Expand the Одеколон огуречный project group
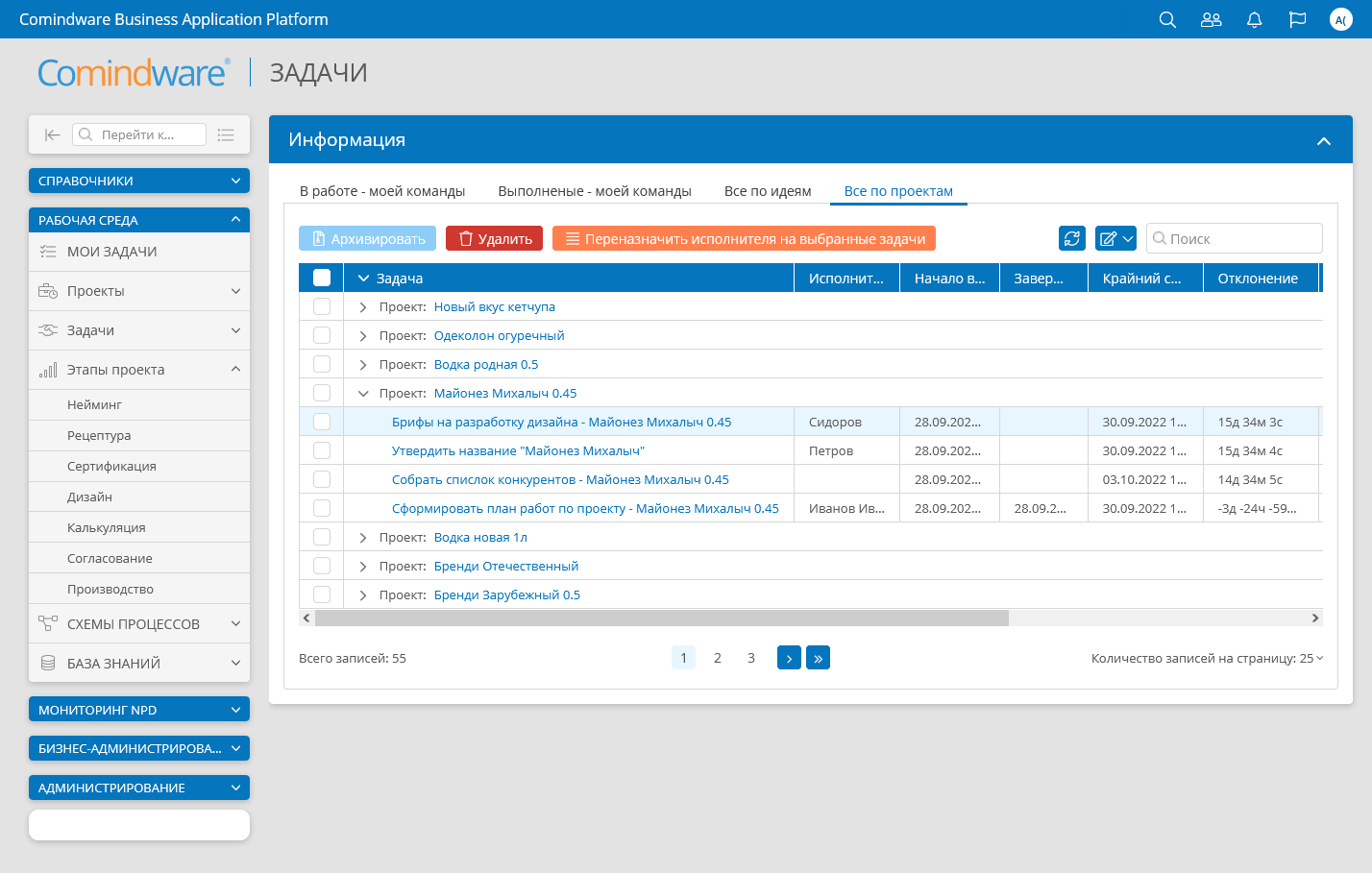Image resolution: width=1372 pixels, height=873 pixels. [363, 336]
